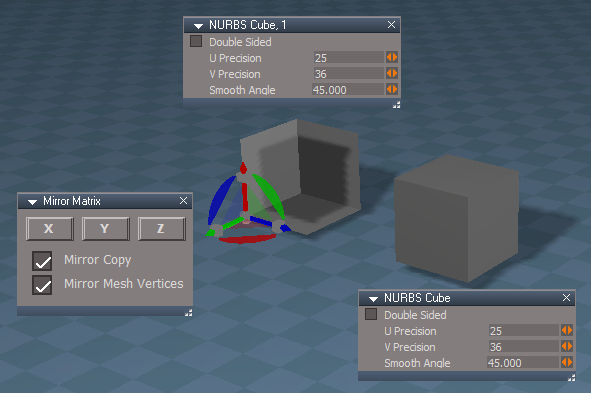Disable Mirror Mesh Vertices option
Screen dimensions: 591x393
click(x=42, y=285)
